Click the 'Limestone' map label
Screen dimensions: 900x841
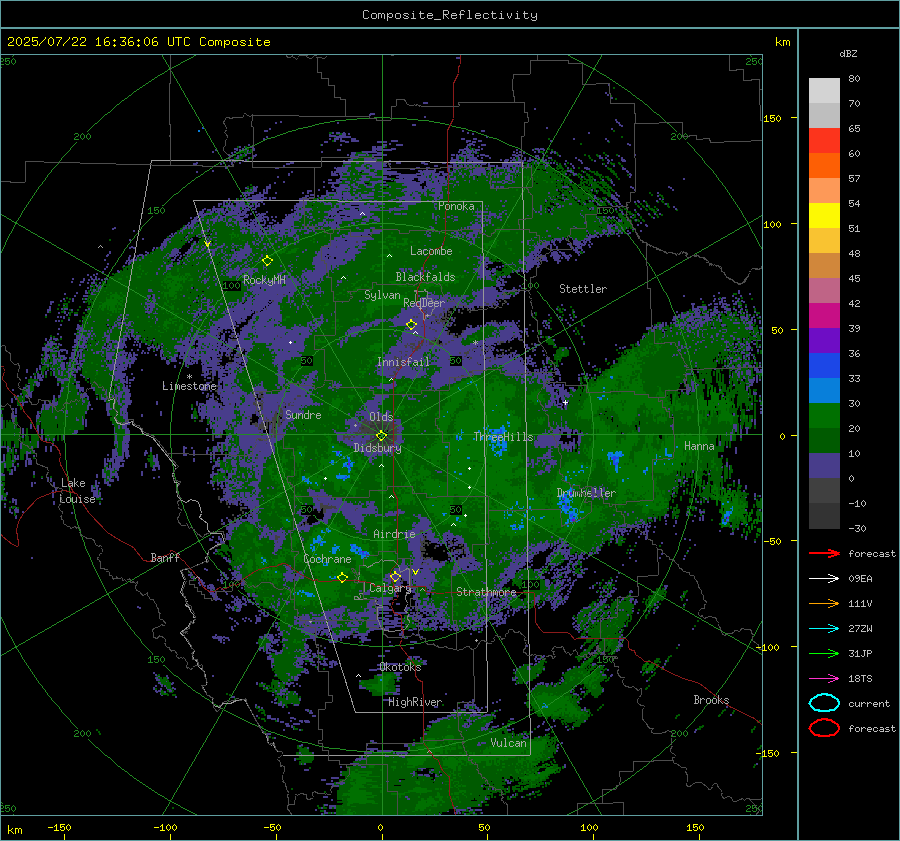(x=189, y=386)
